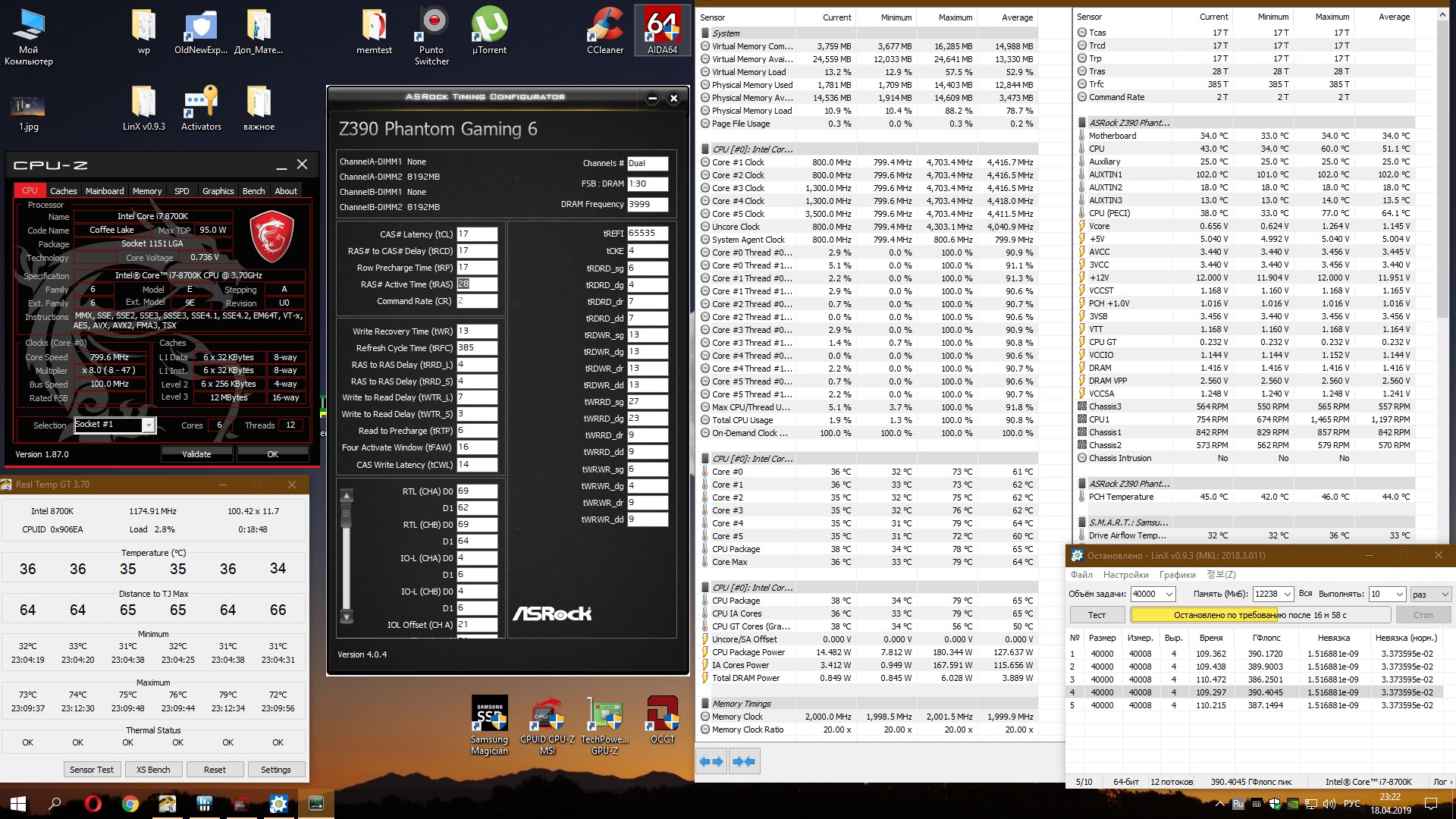Screen dimensions: 1456x819
Task: Select the memtest desktop icon
Action: [374, 31]
